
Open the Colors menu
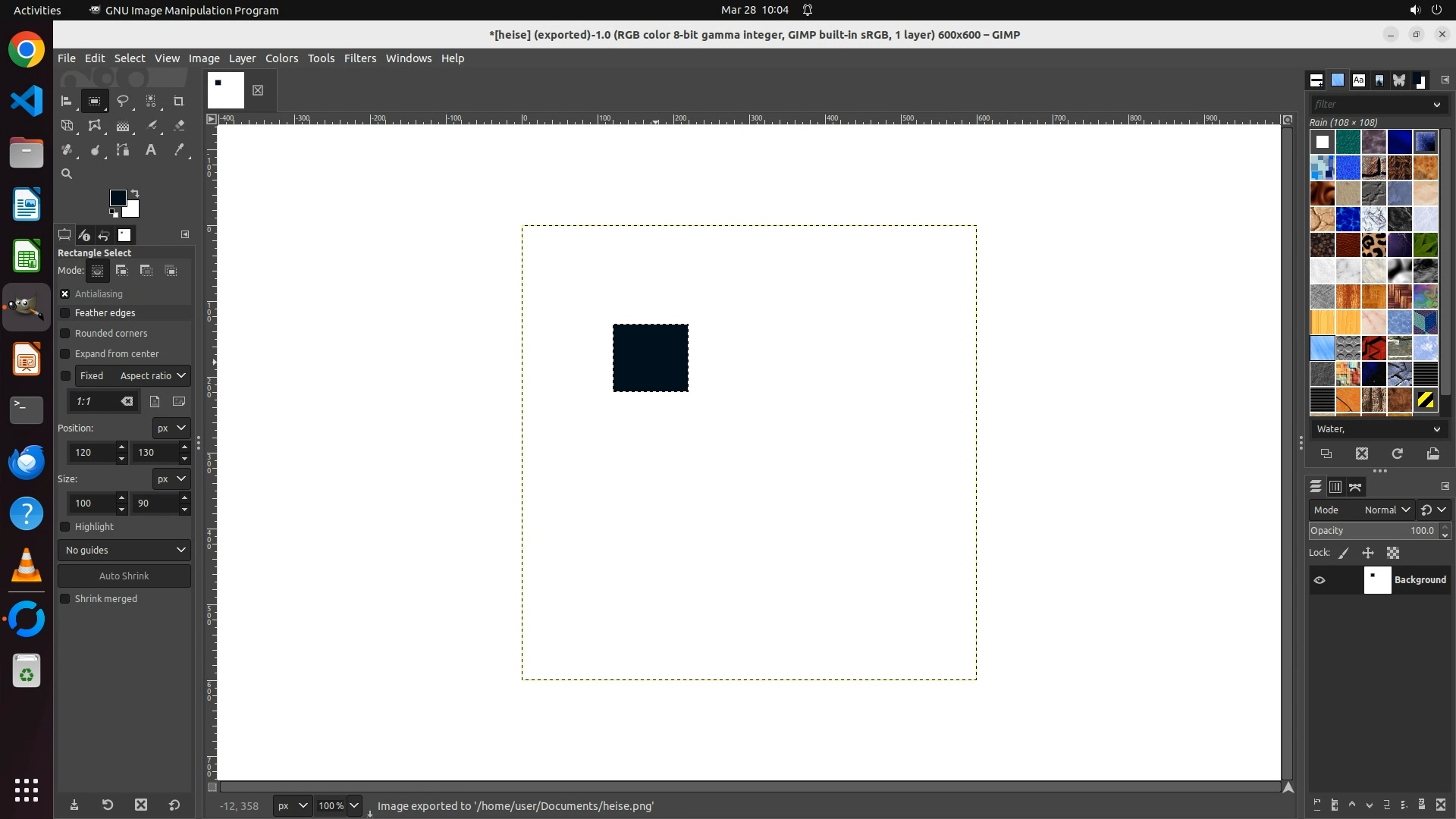[281, 58]
